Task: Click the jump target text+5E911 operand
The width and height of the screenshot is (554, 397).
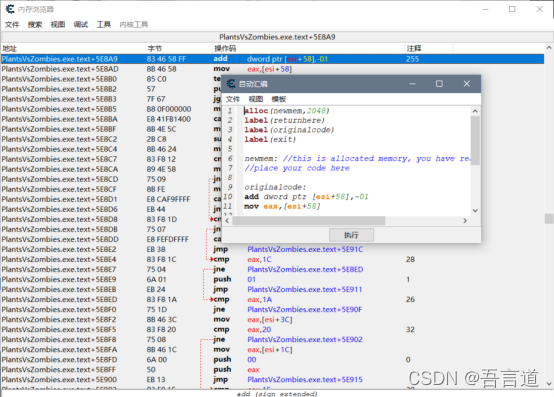Action: click(x=305, y=289)
